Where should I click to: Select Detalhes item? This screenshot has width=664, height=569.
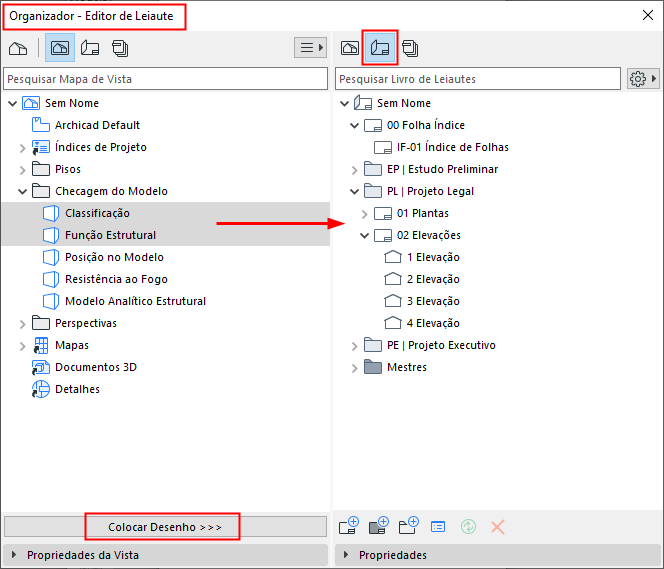(x=77, y=389)
